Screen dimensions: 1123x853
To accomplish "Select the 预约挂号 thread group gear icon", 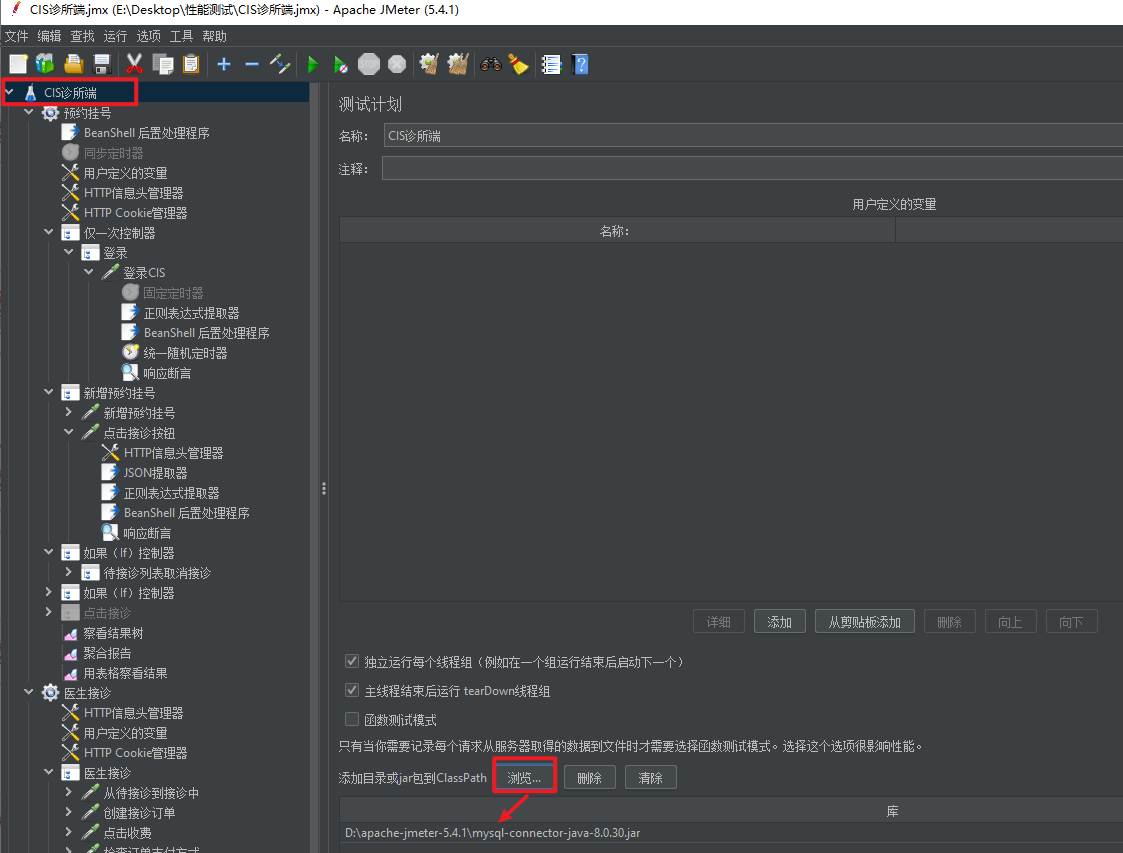I will pyautogui.click(x=50, y=113).
